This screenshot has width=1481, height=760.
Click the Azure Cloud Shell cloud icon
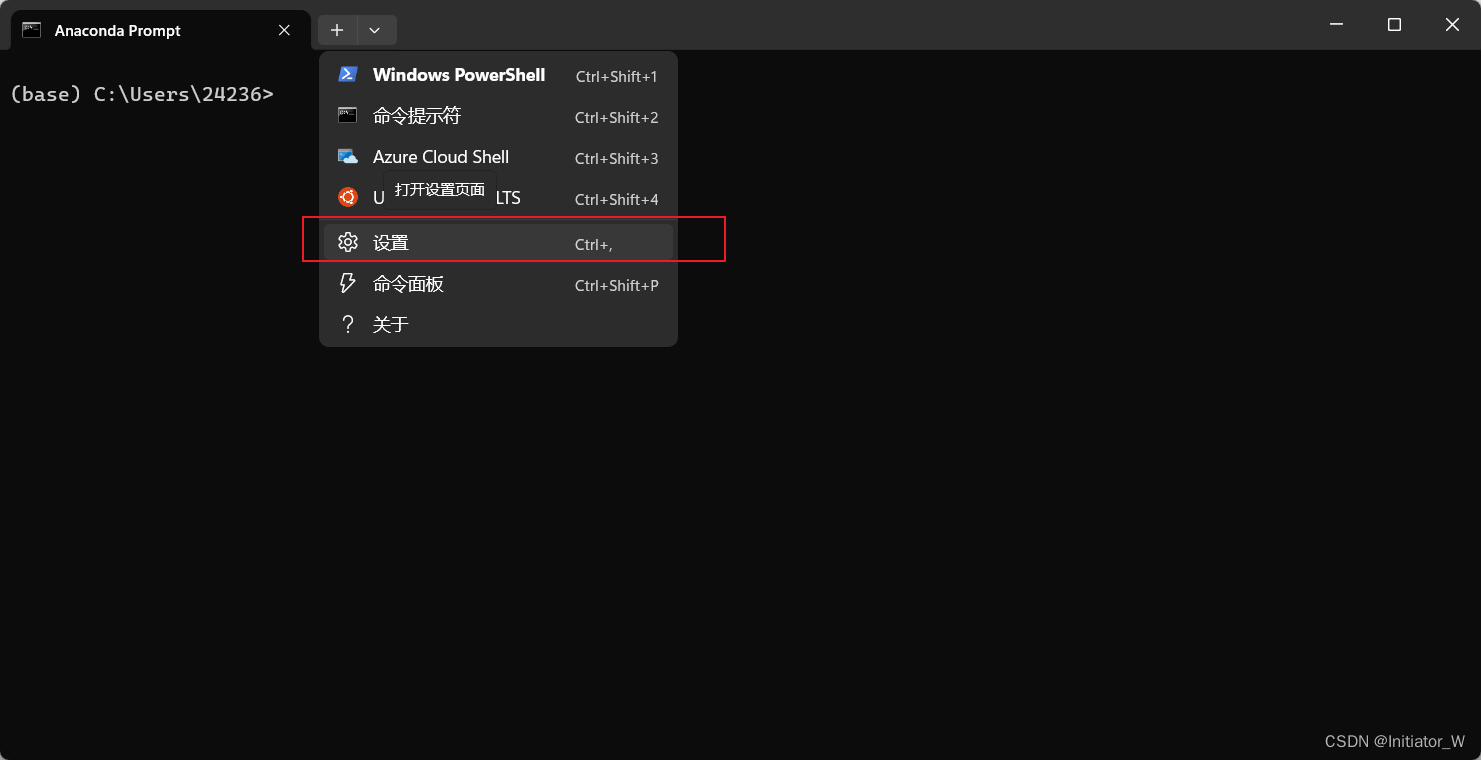(x=347, y=156)
